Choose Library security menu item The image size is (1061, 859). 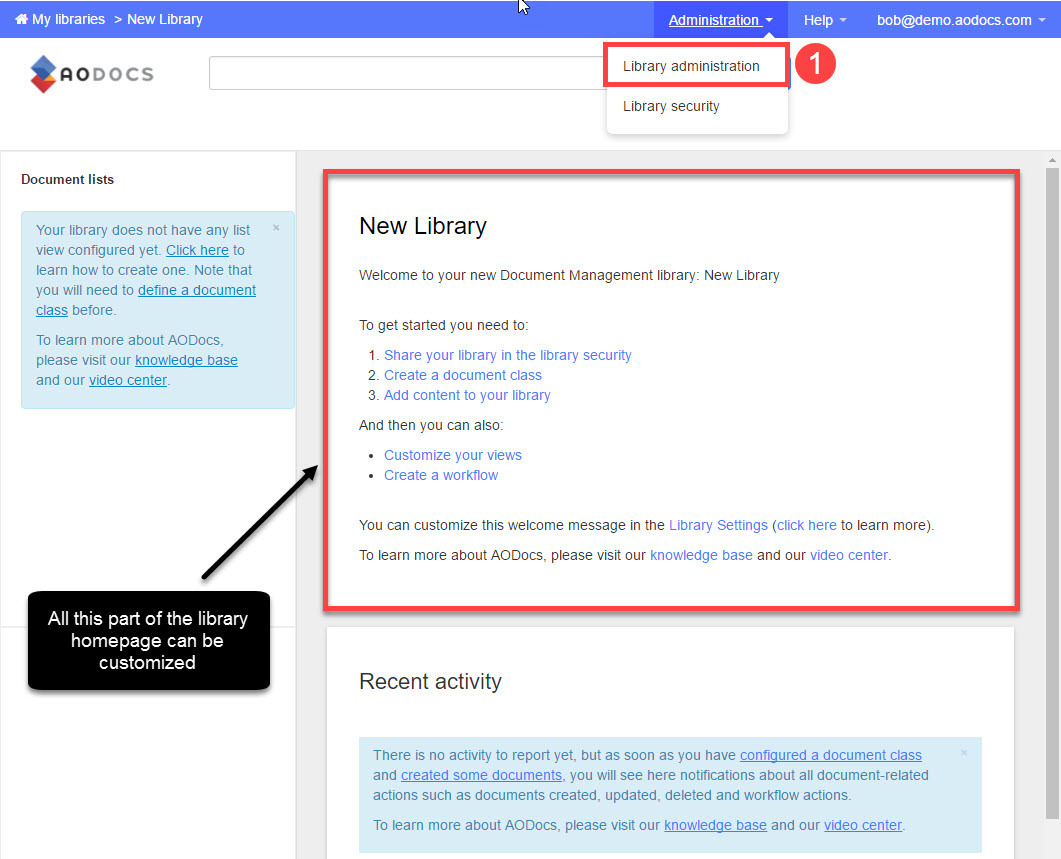coord(671,106)
